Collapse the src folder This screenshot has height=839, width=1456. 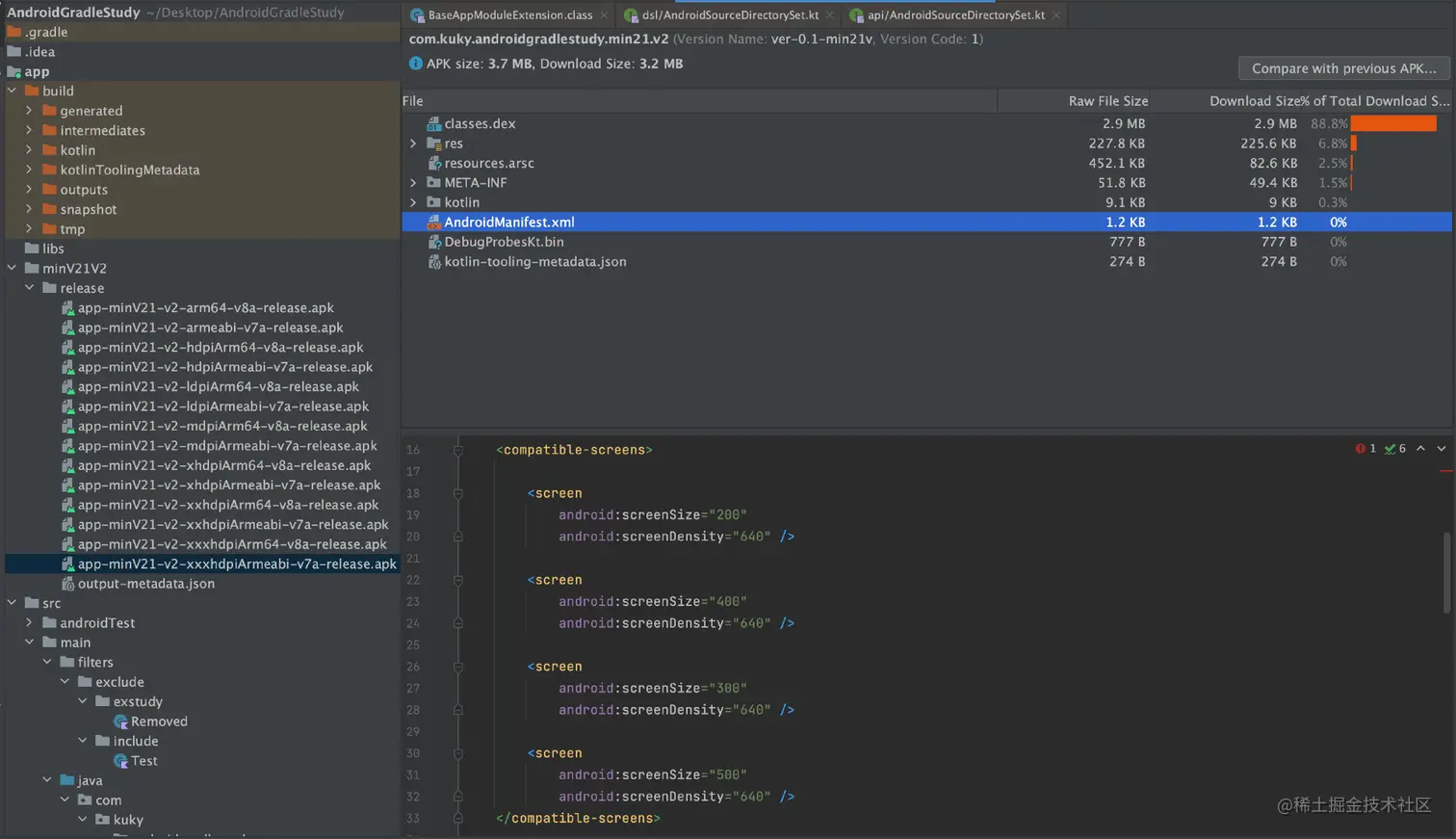12,603
